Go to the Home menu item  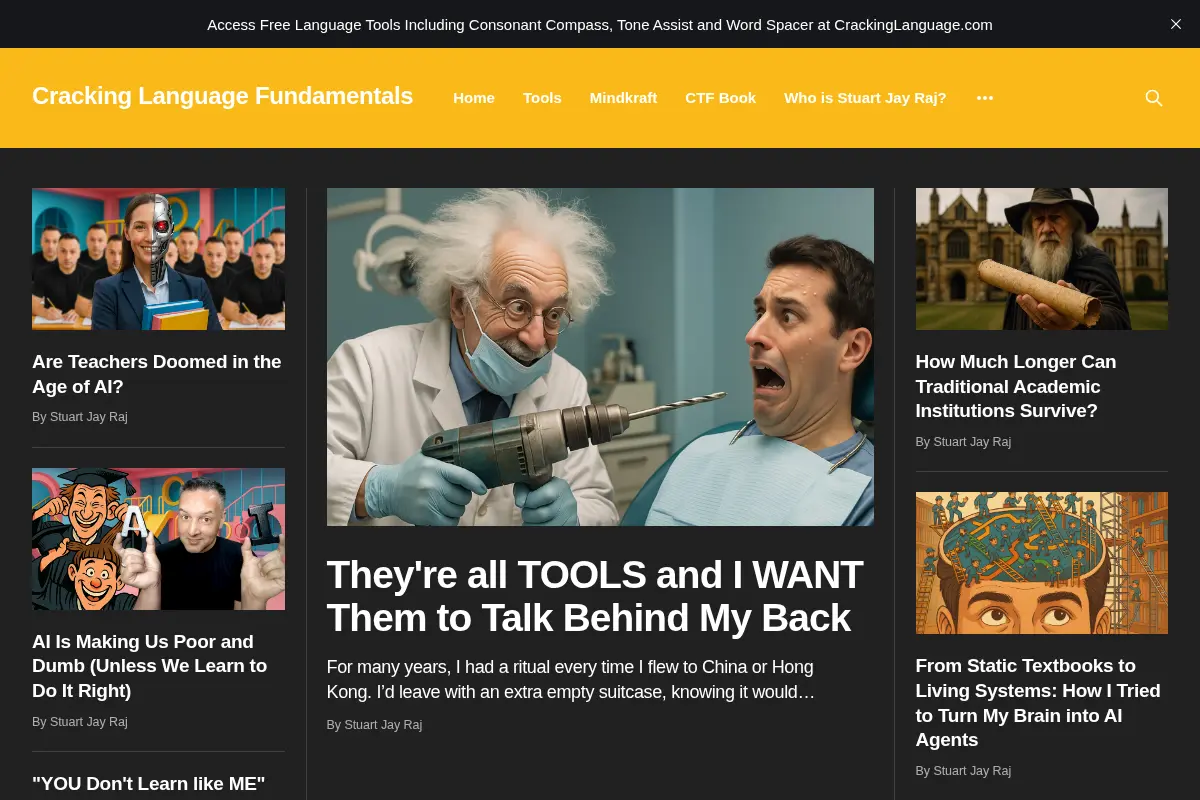(474, 98)
